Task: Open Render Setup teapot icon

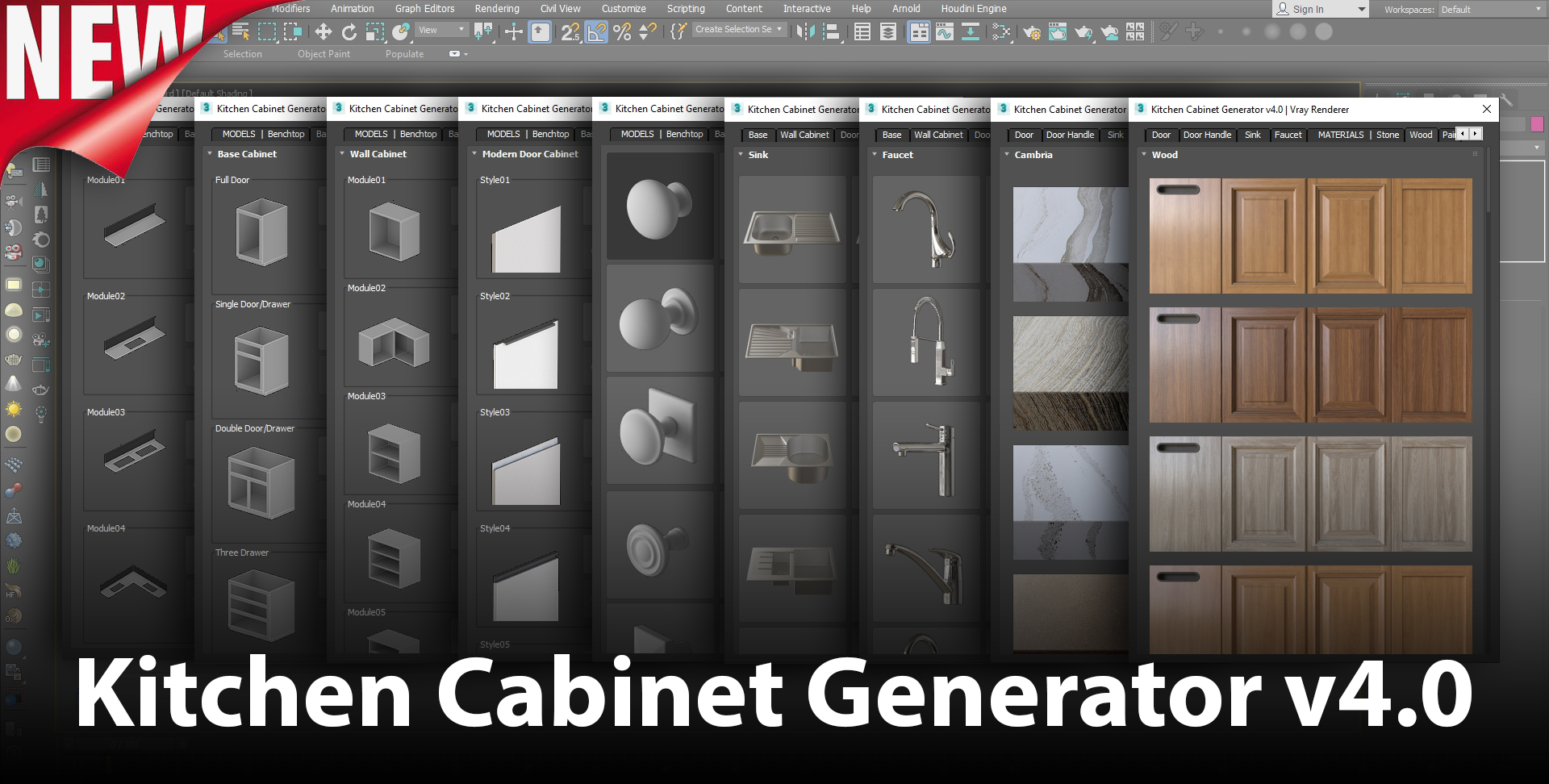Action: tap(1031, 32)
